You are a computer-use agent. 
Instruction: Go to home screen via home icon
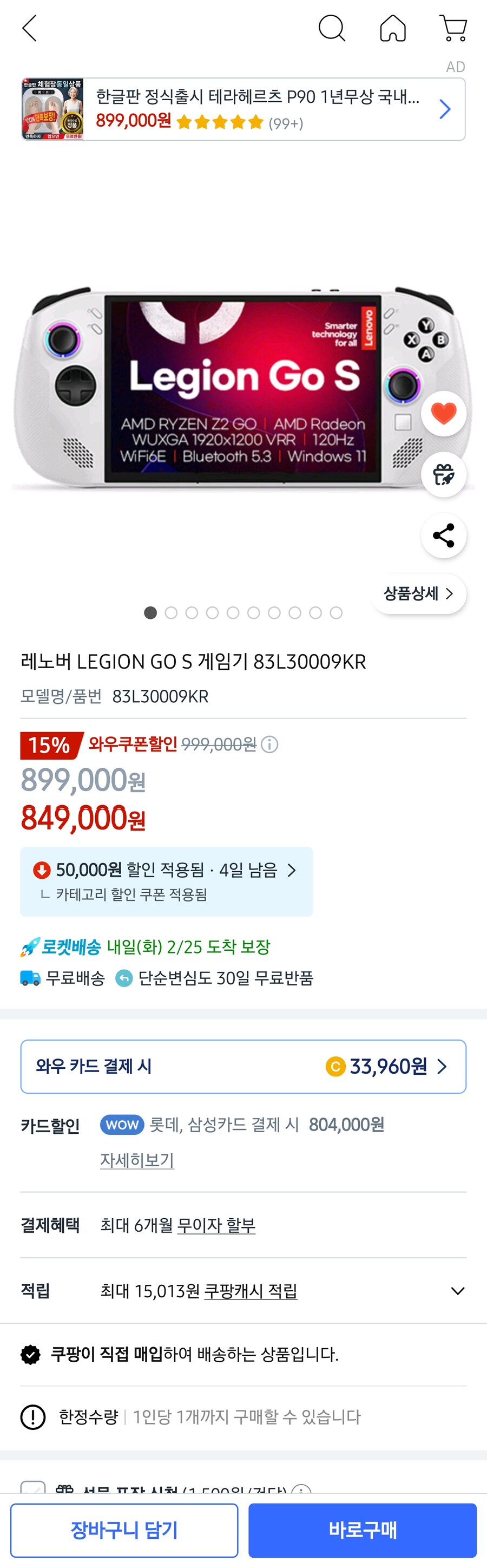tap(393, 28)
